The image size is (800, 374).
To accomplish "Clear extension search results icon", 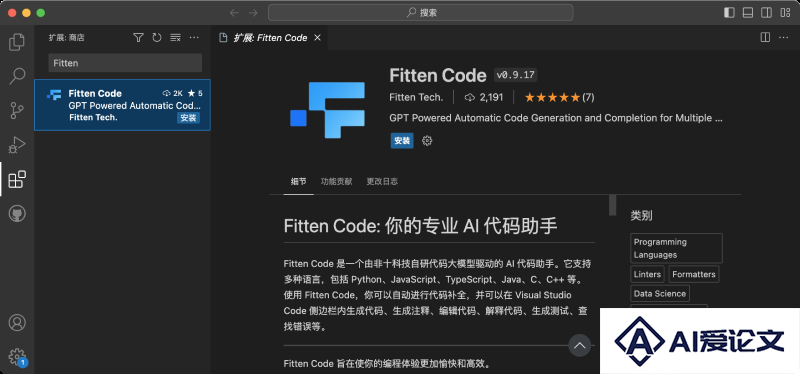I will pyautogui.click(x=176, y=37).
